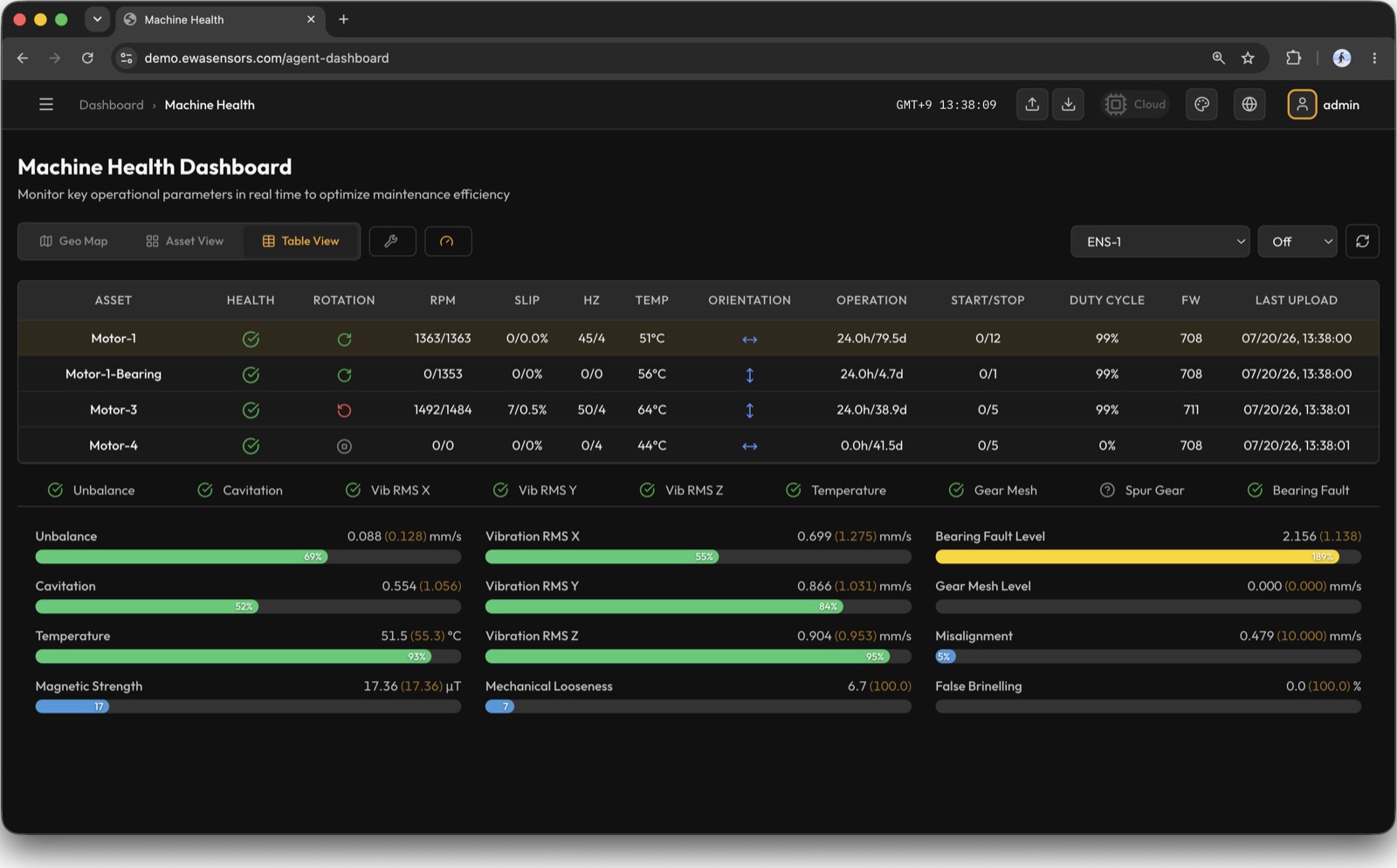Open the theme palette icon

click(1201, 105)
